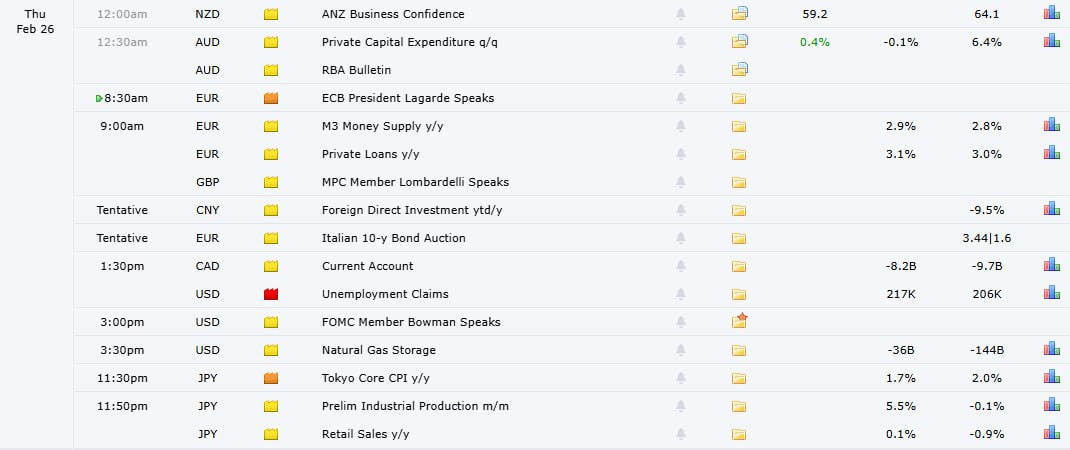Click the Italian 10-y Bond Auction event

pos(393,238)
